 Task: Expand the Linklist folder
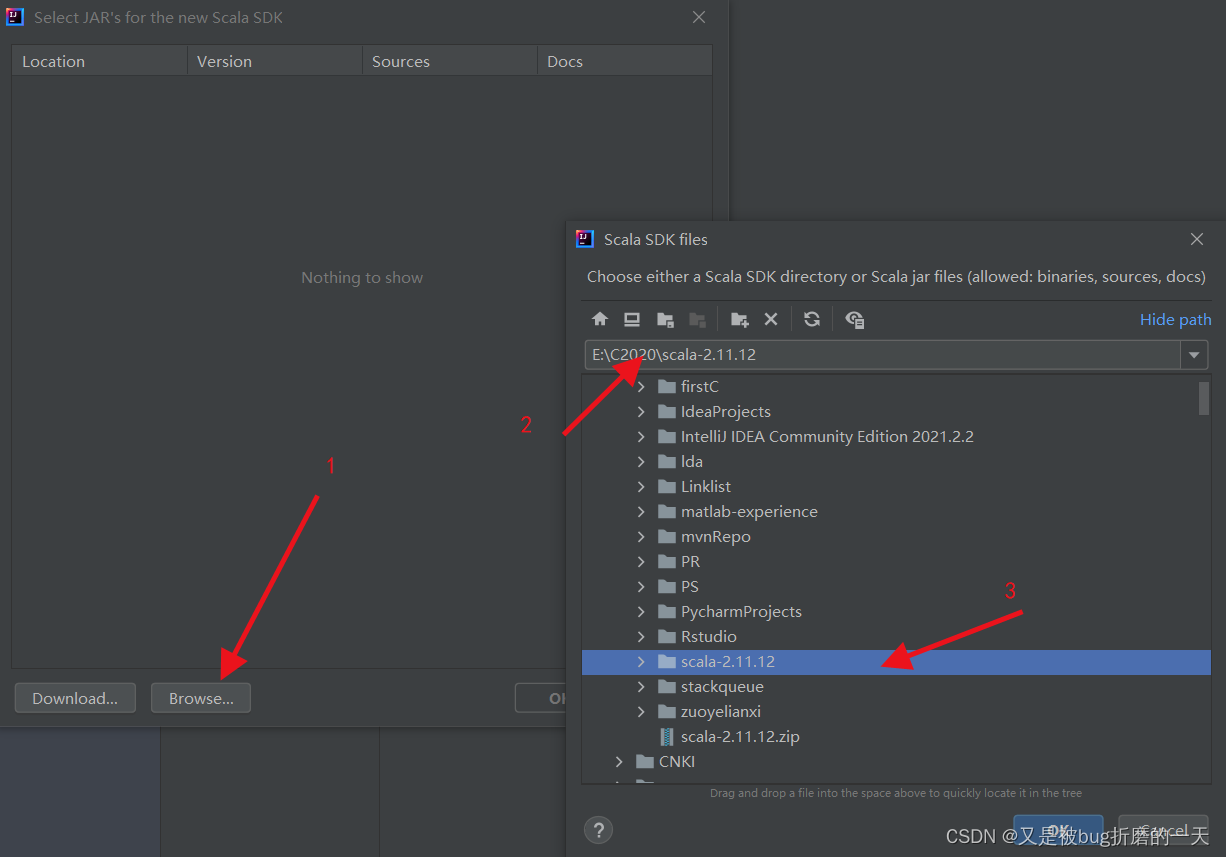(641, 487)
